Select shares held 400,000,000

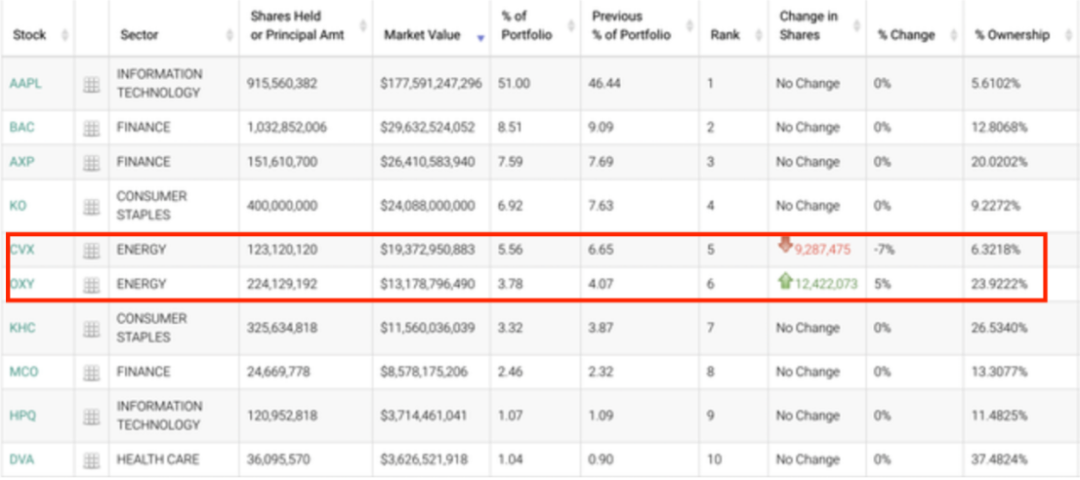[x=282, y=206]
